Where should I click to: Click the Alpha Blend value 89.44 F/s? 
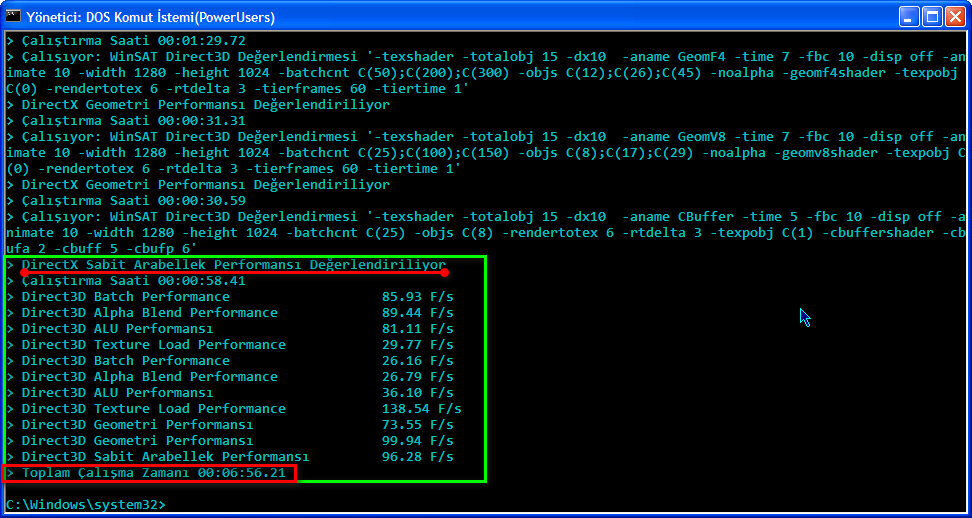click(418, 313)
